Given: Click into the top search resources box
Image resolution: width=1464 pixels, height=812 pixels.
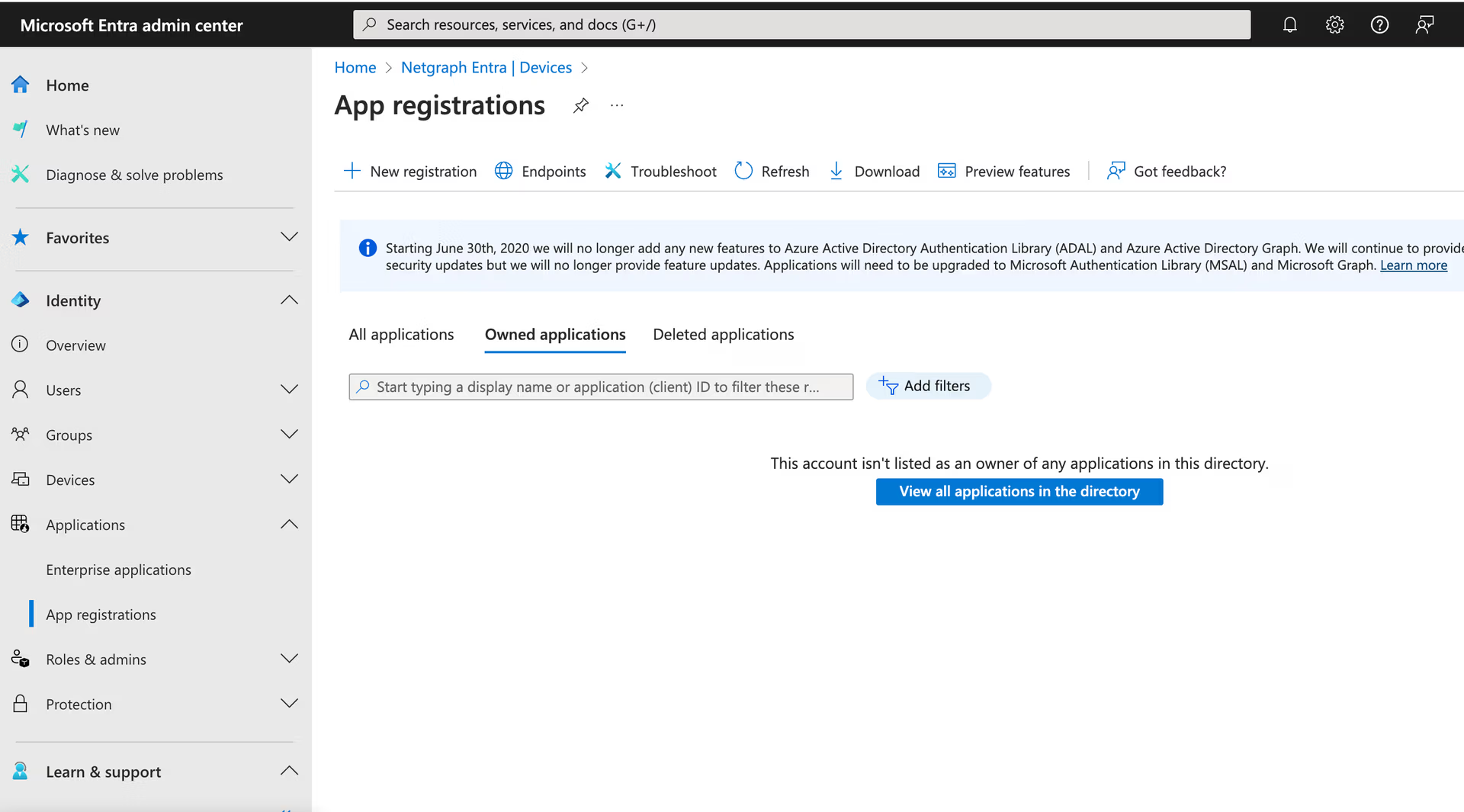Looking at the screenshot, I should pos(801,24).
